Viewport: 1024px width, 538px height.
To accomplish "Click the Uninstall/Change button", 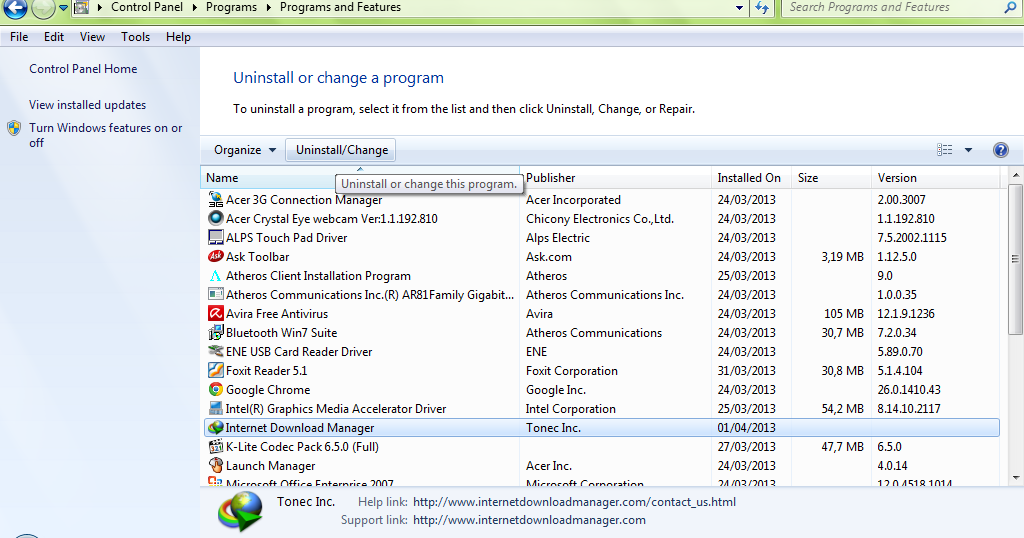I will [x=342, y=150].
